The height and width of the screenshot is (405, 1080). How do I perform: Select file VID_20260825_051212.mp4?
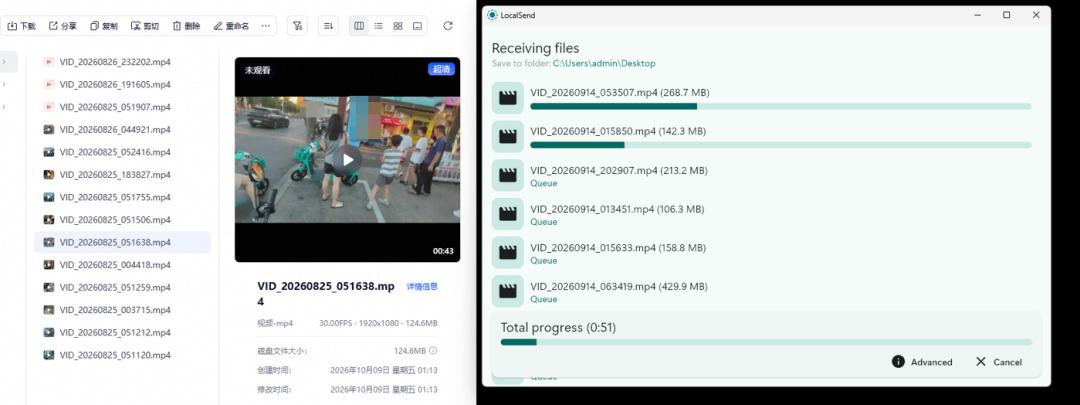[123, 333]
